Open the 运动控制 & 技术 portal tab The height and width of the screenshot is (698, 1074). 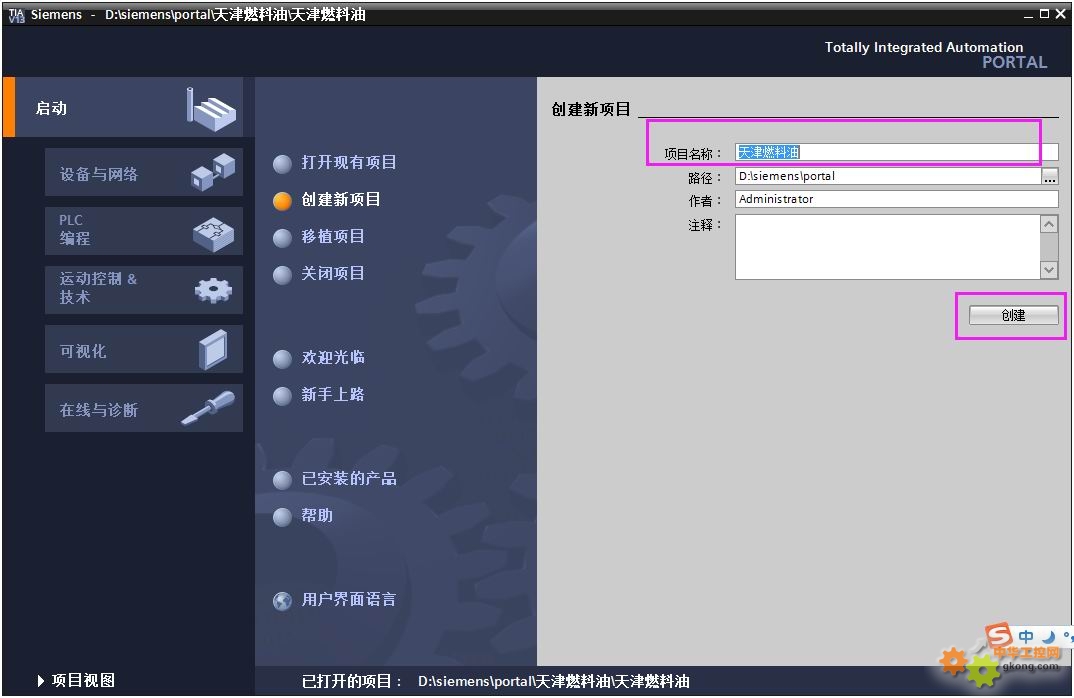(144, 290)
